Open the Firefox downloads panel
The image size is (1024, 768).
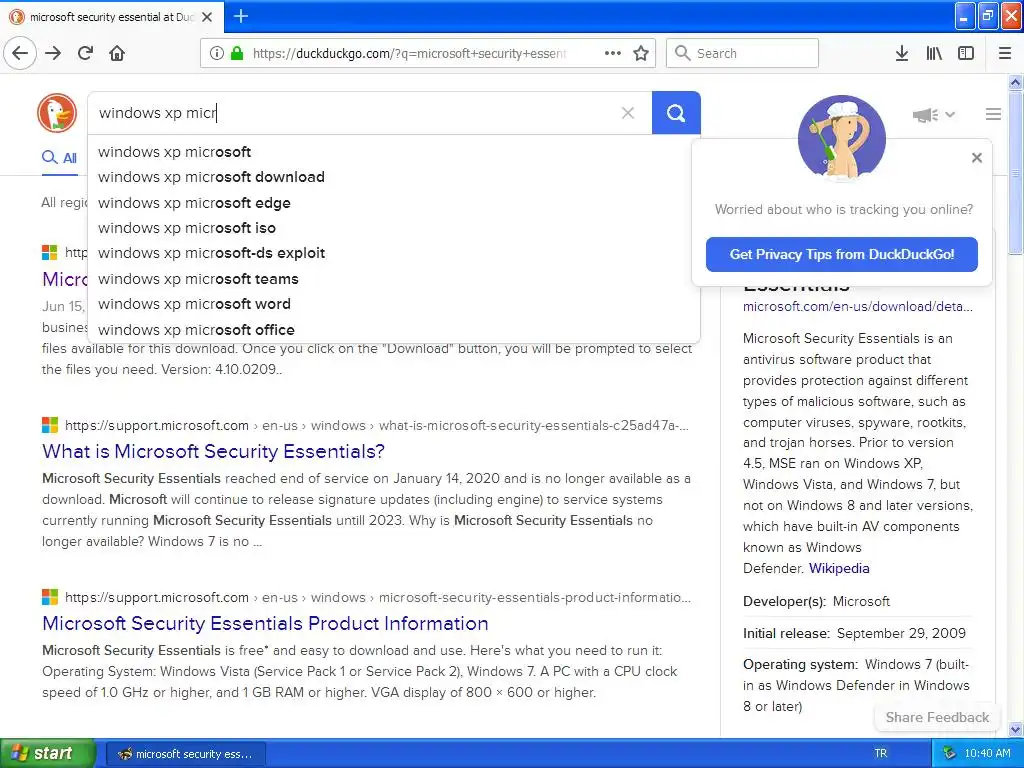902,53
